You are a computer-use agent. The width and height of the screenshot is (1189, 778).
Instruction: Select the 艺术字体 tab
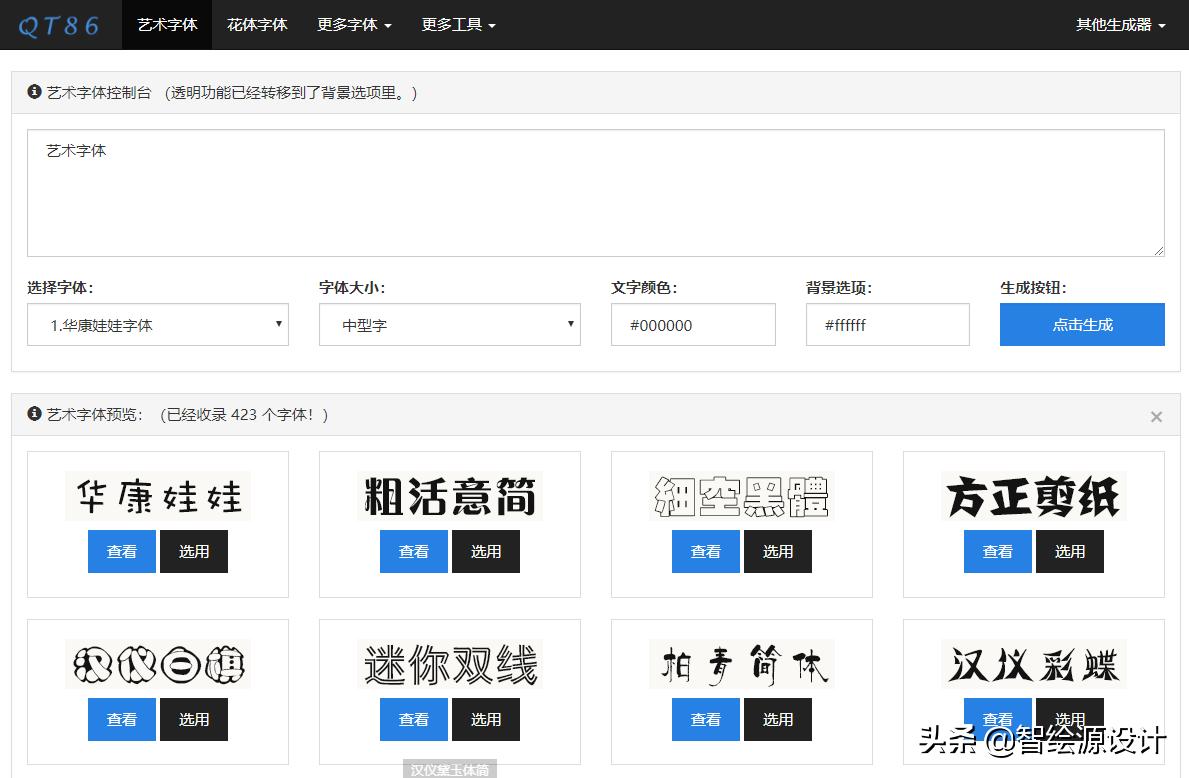pos(167,24)
